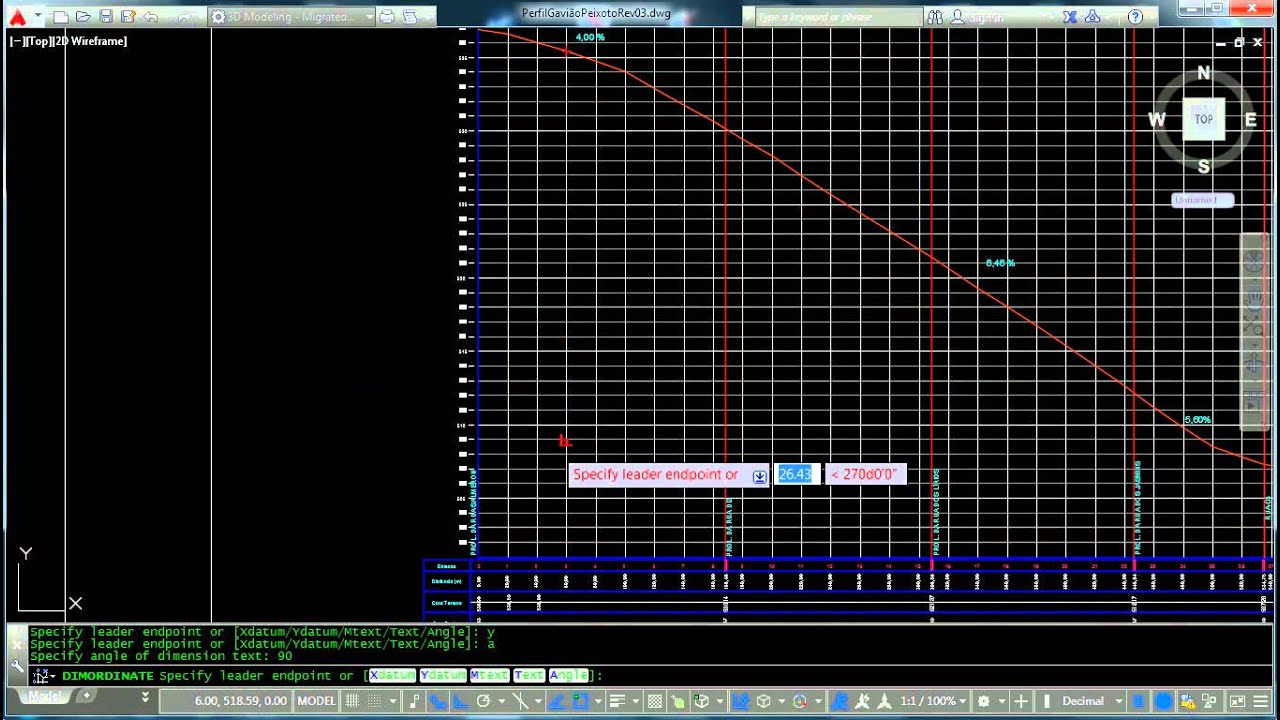Image resolution: width=1280 pixels, height=720 pixels.
Task: Open Autodesk Exchange Apps (X icon)
Action: [1069, 17]
